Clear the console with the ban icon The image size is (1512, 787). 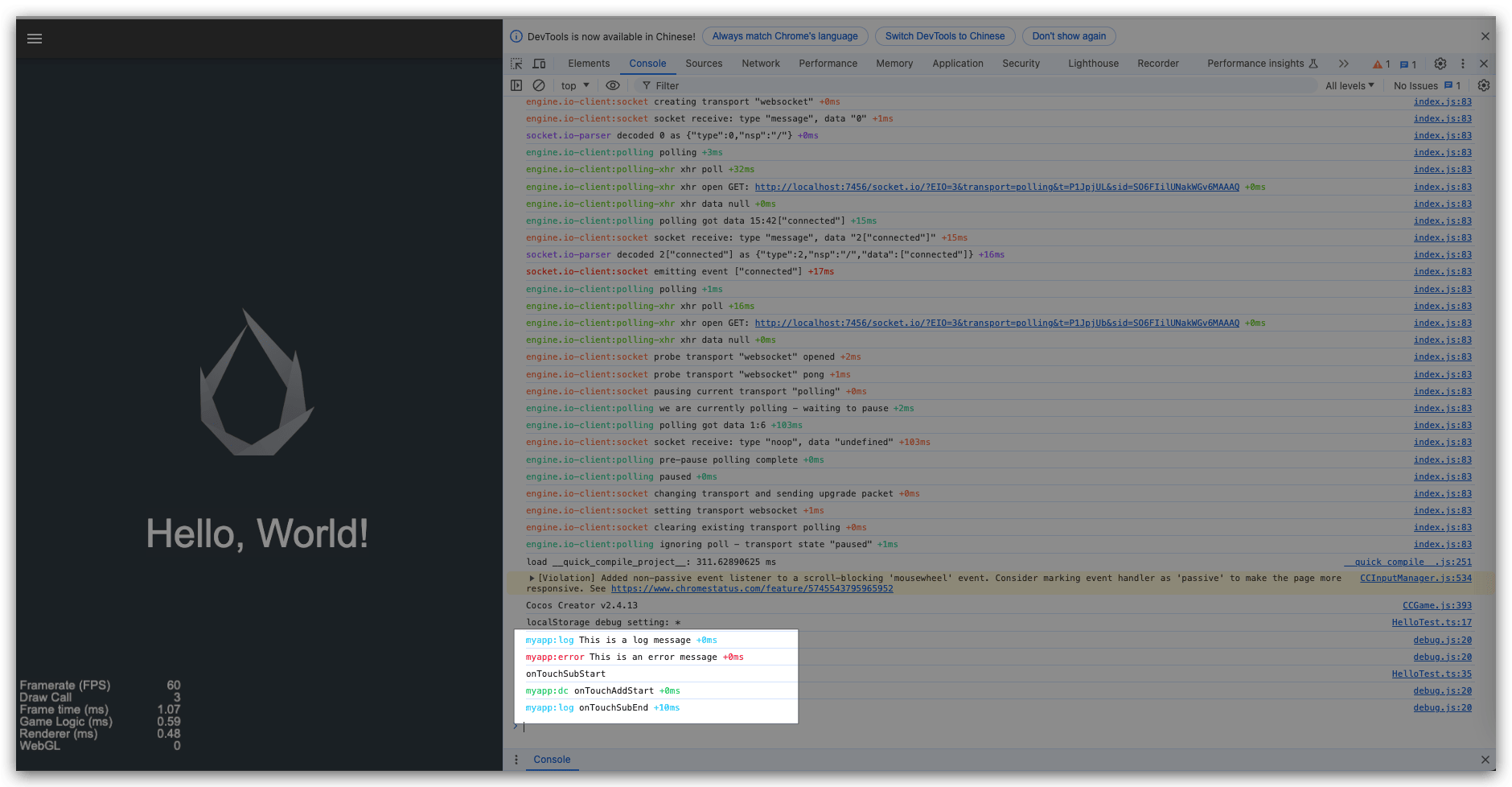[539, 85]
